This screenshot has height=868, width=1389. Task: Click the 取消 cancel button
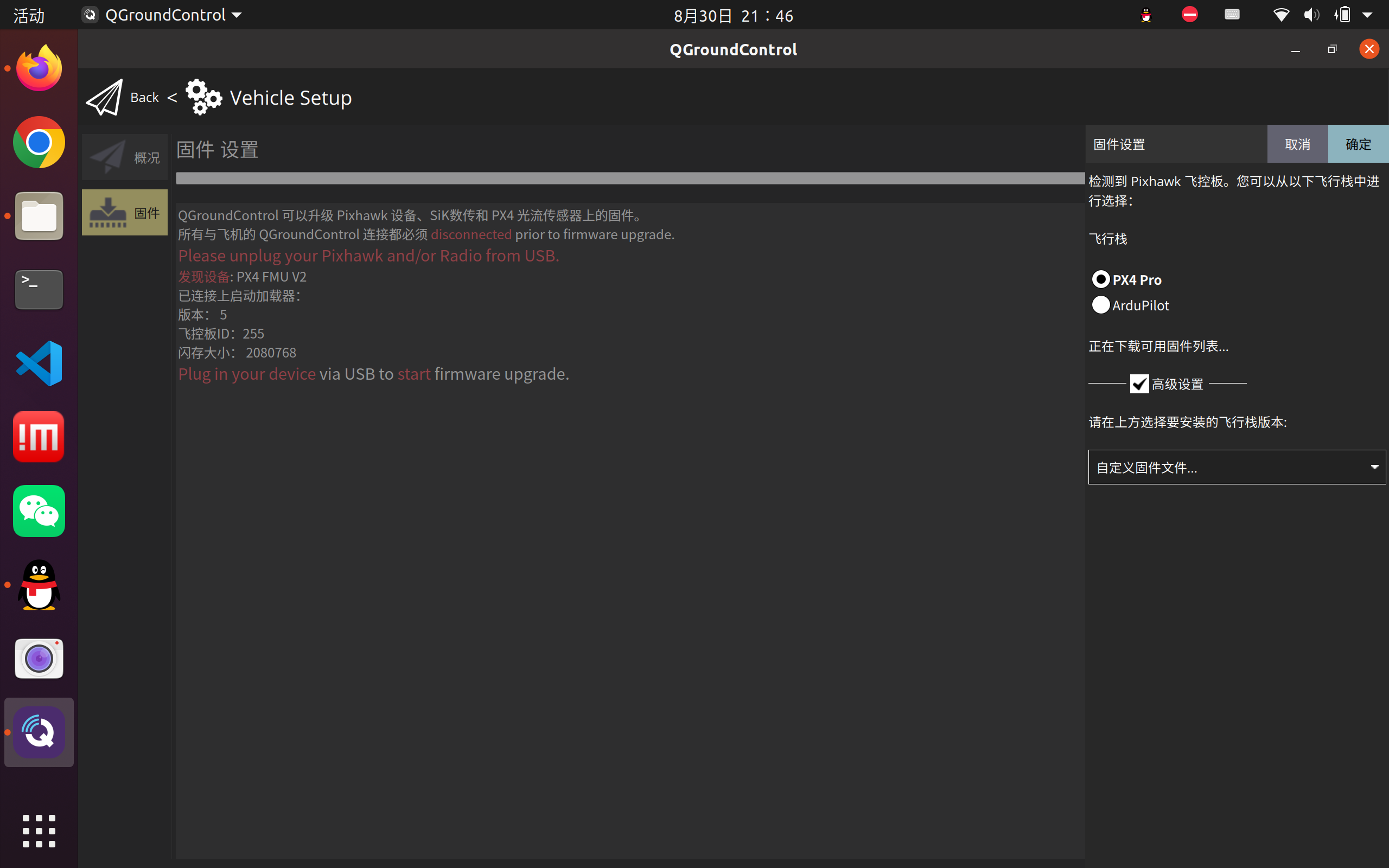click(1297, 144)
